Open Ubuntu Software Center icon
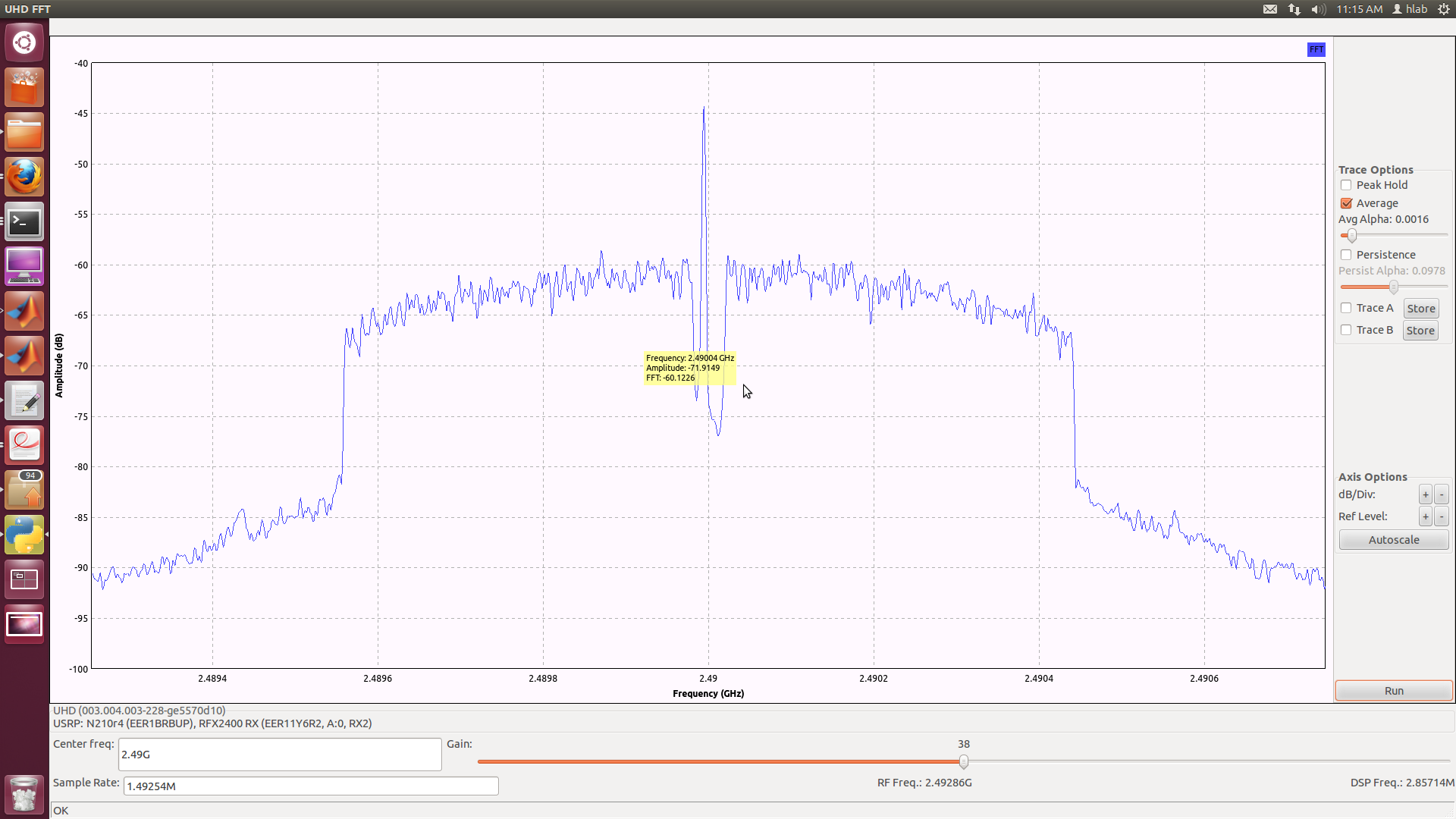Screen dimensions: 1456x819 pos(24,88)
